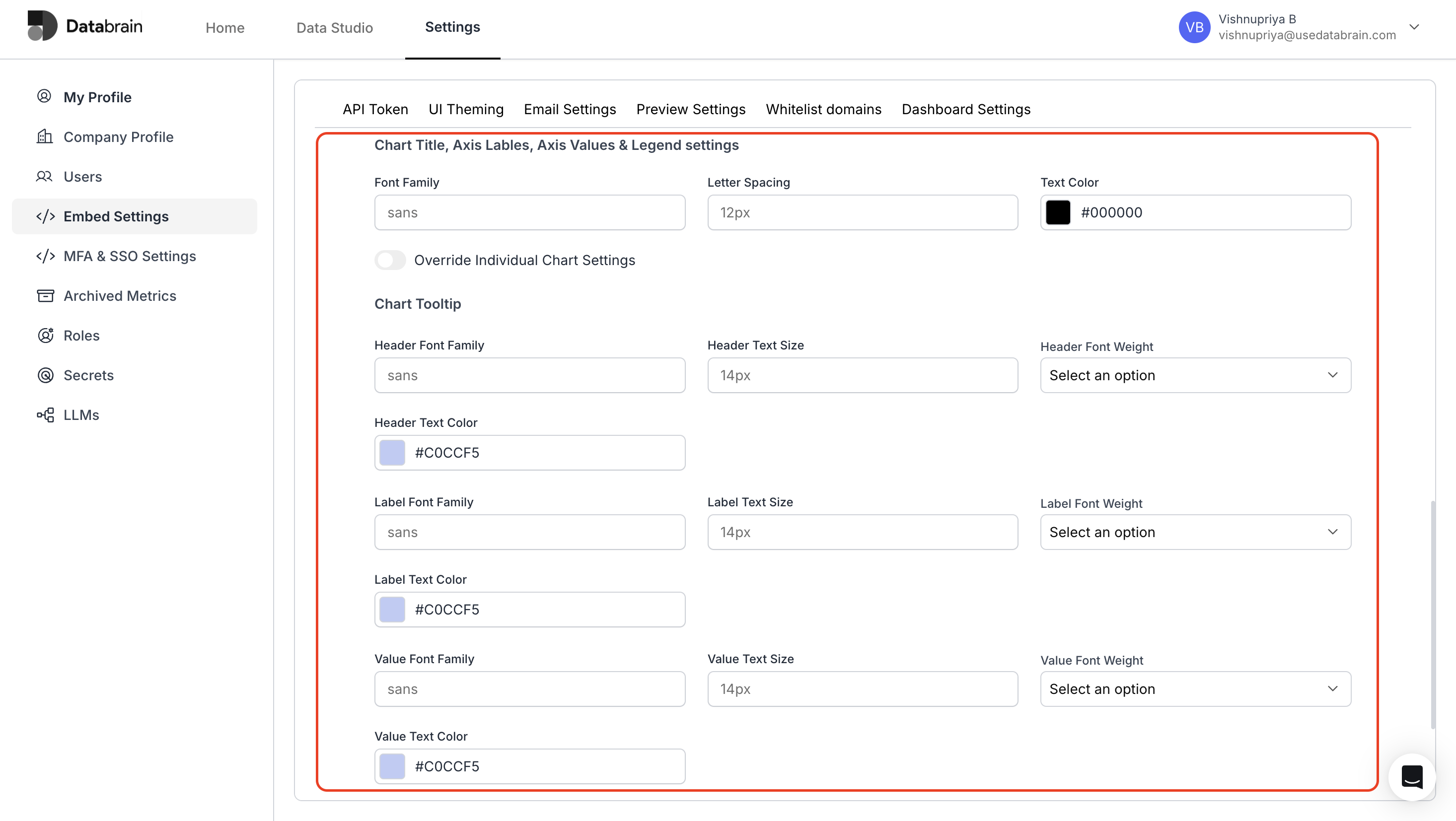
Task: Click the Letter Spacing input field
Action: pos(862,212)
